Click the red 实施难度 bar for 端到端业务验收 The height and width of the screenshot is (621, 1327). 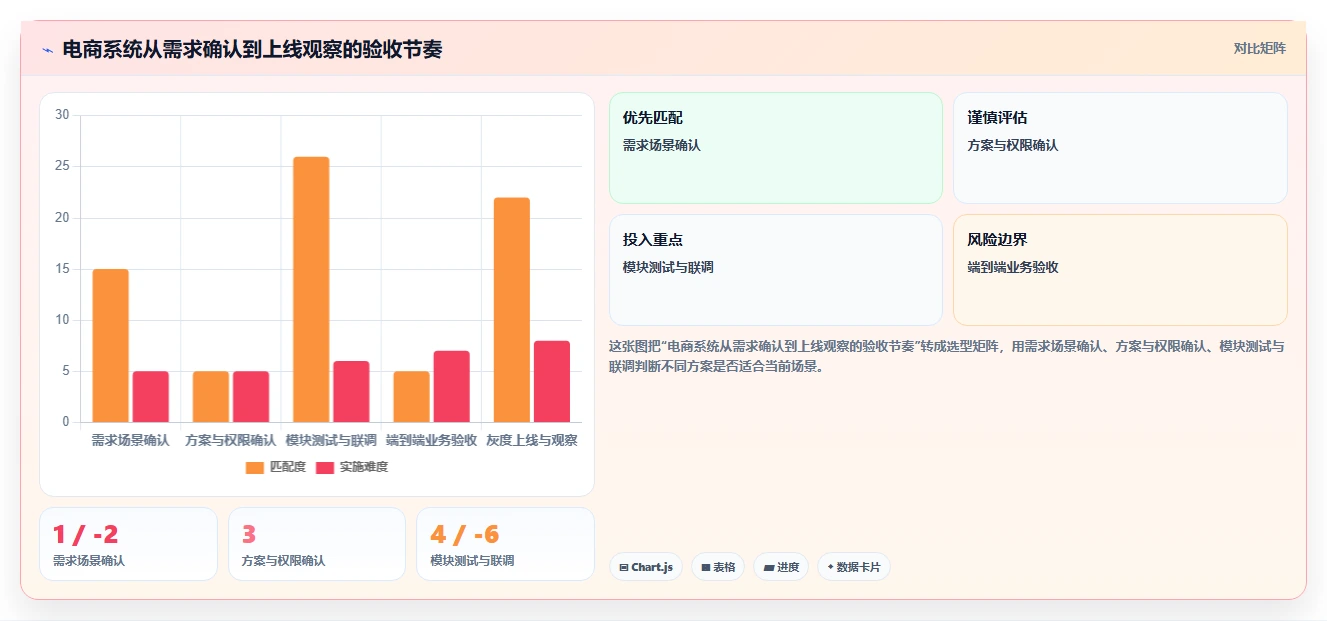tap(451, 386)
